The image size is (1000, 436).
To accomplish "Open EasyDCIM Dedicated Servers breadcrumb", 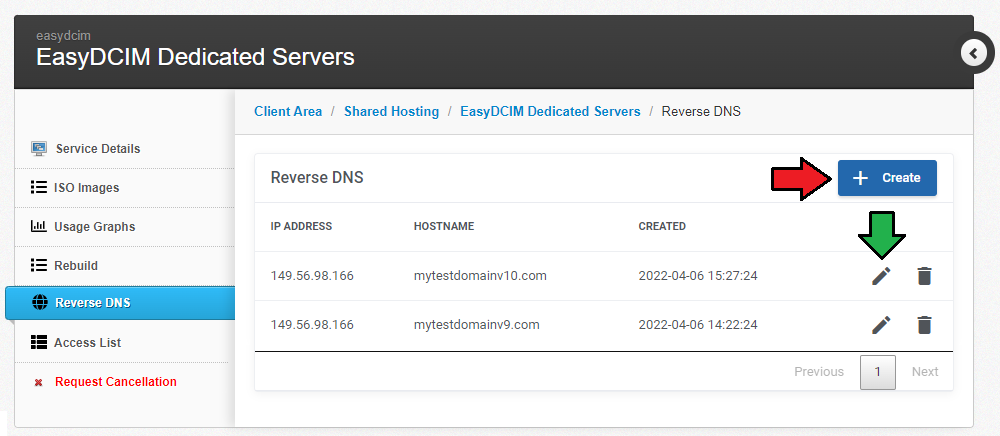I will (550, 112).
